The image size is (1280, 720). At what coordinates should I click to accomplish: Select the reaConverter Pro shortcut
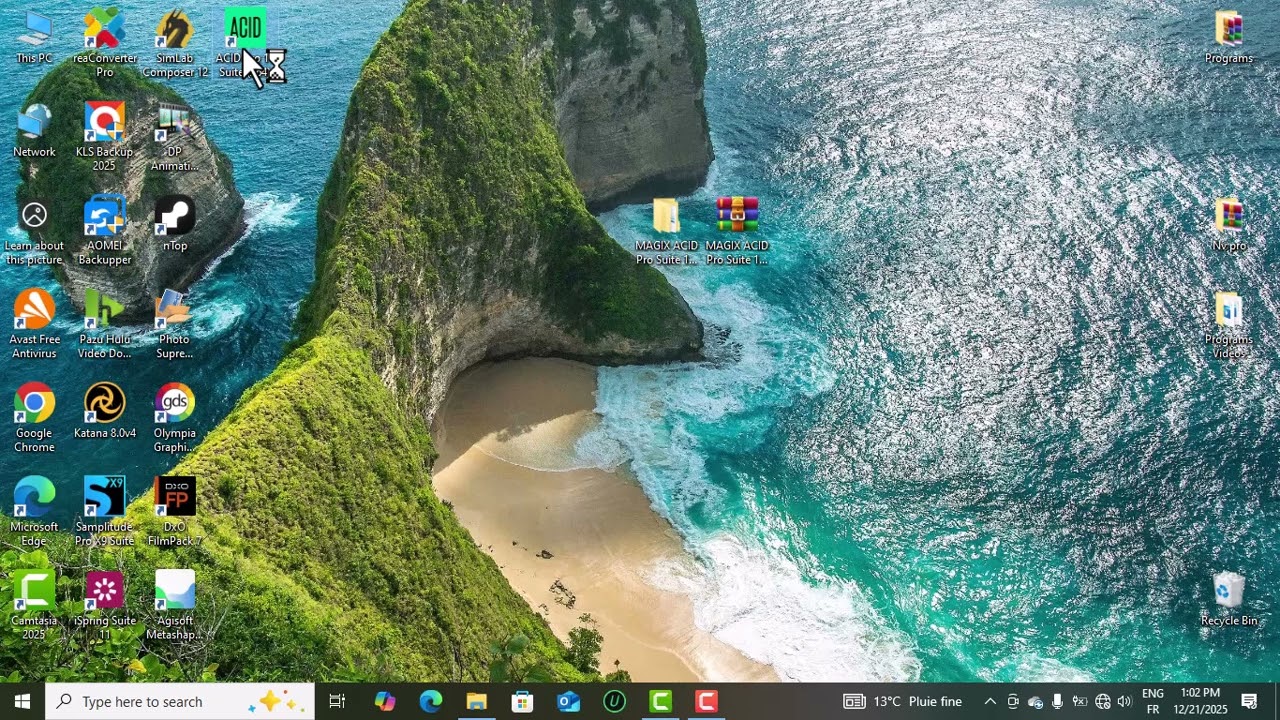105,44
